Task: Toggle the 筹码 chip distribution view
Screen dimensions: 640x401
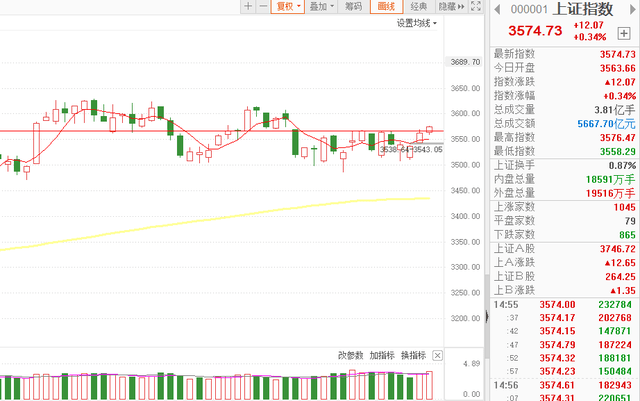Action: (353, 7)
